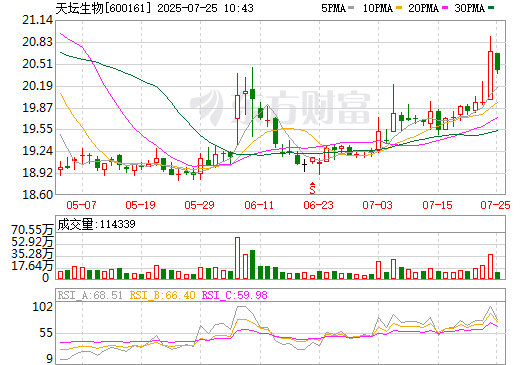Select the 20PMA legend label
The height and width of the screenshot is (365, 520).
click(423, 8)
